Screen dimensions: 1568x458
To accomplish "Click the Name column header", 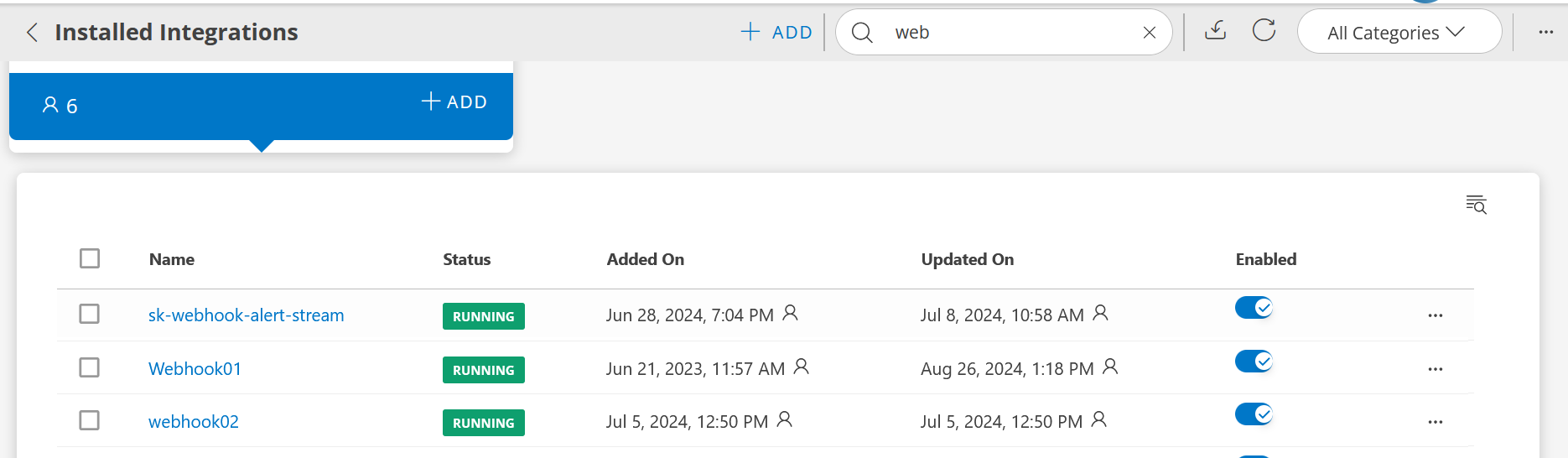I will click(172, 259).
